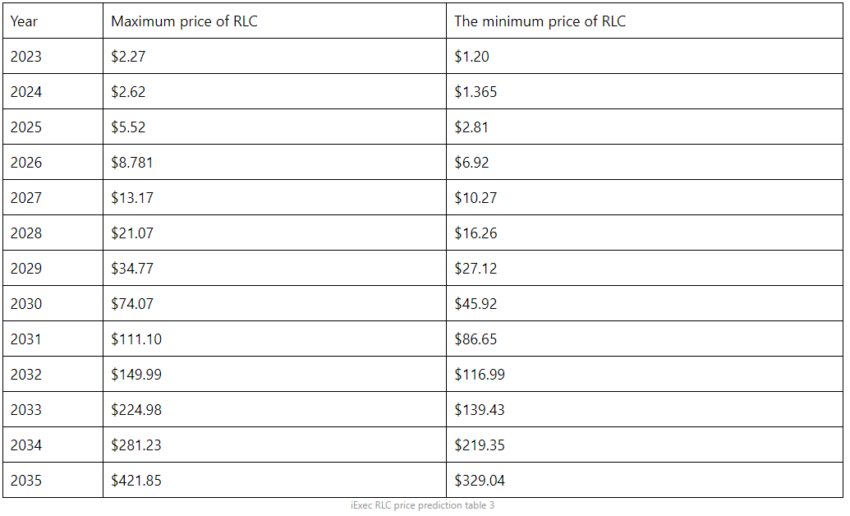The width and height of the screenshot is (850, 516).
Task: Click The minimum price of RLC header
Action: (x=645, y=21)
